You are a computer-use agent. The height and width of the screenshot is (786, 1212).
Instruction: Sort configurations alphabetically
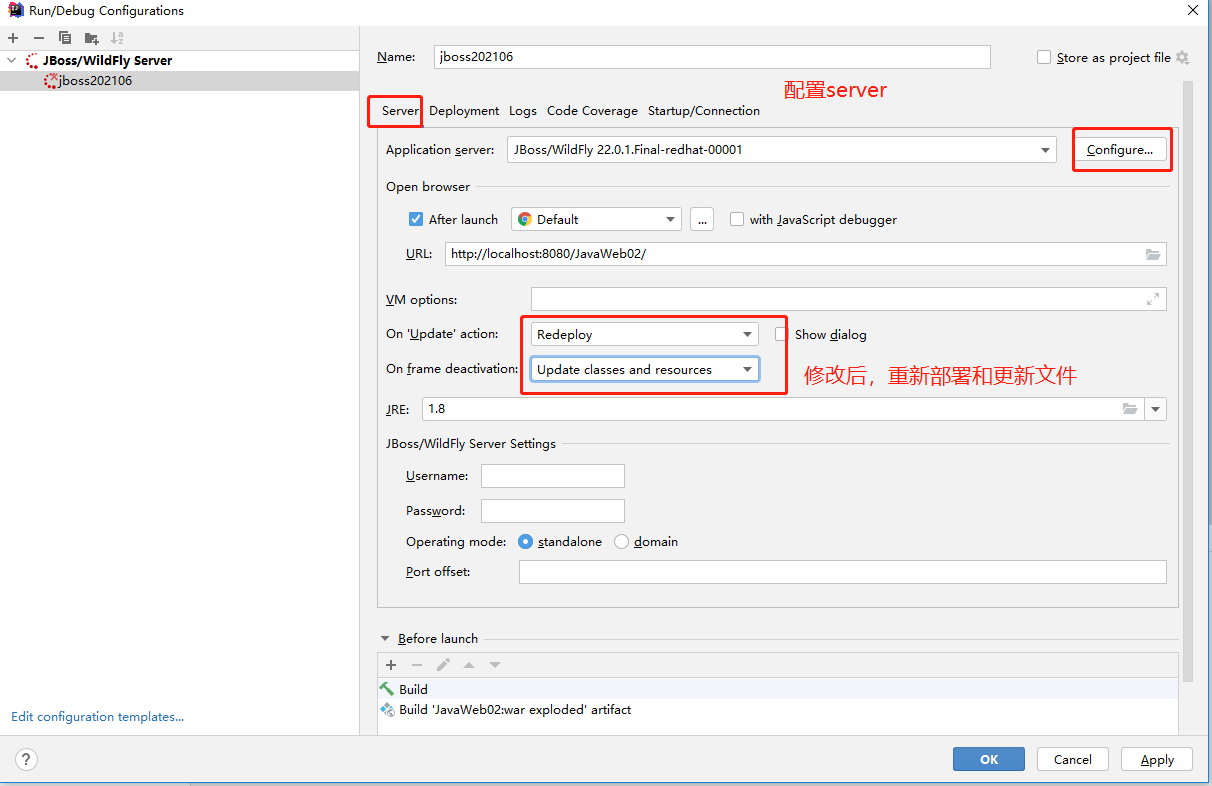click(117, 38)
